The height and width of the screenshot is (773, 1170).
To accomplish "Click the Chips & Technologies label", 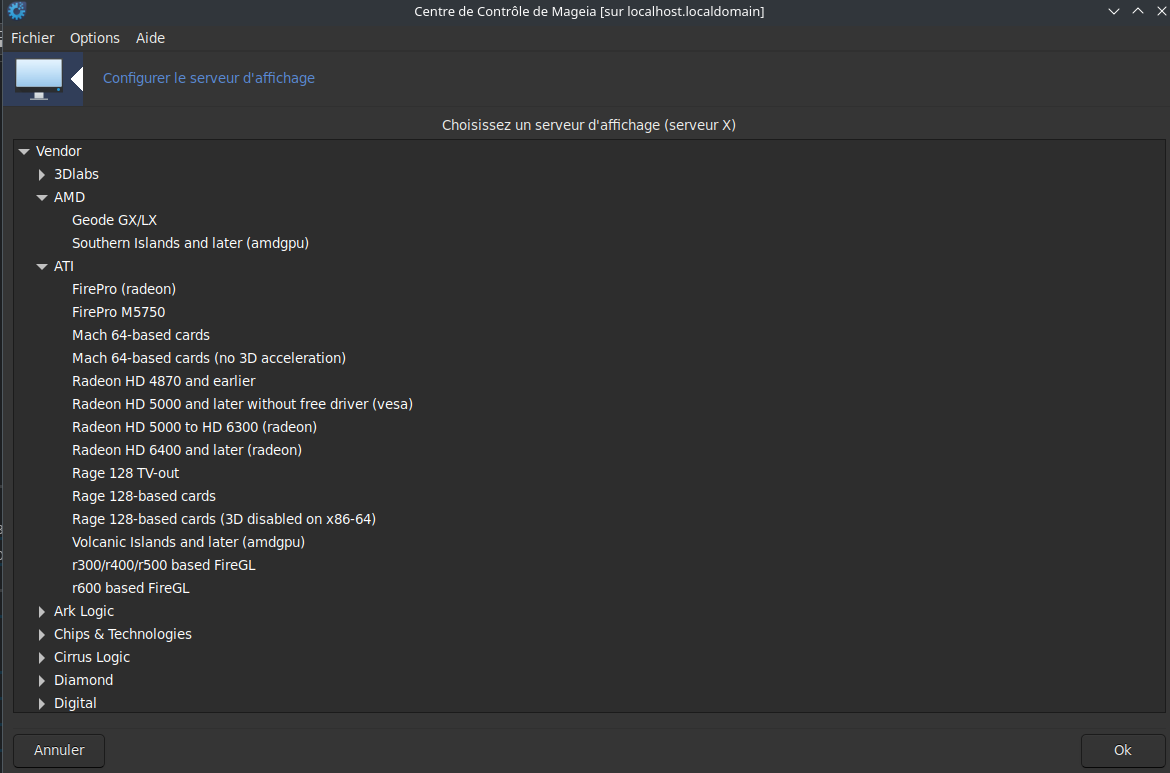I will [x=122, y=635].
